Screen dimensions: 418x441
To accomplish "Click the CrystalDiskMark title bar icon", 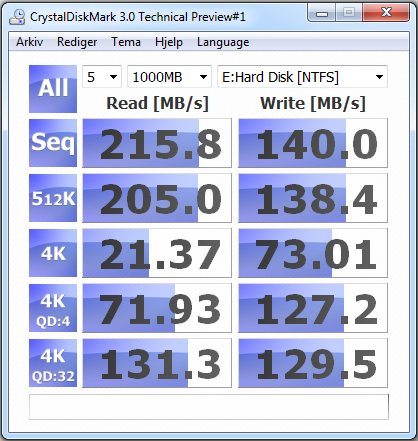I will pos(17,17).
